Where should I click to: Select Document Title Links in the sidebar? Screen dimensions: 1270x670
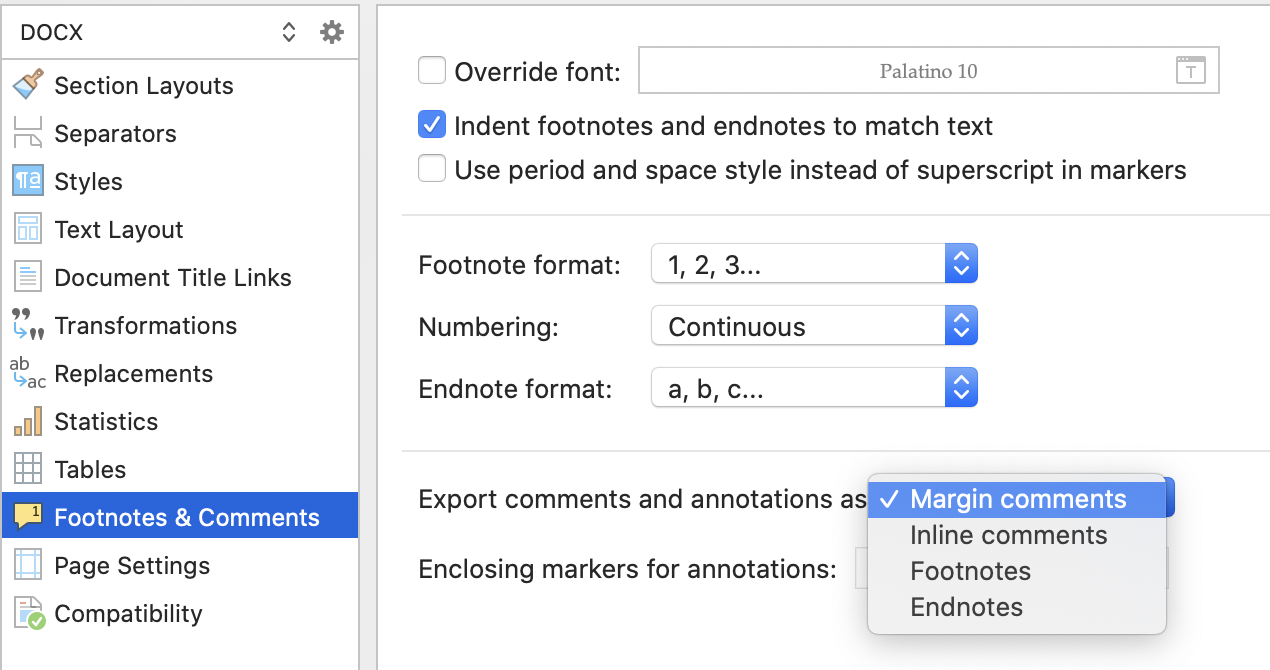pos(179,277)
